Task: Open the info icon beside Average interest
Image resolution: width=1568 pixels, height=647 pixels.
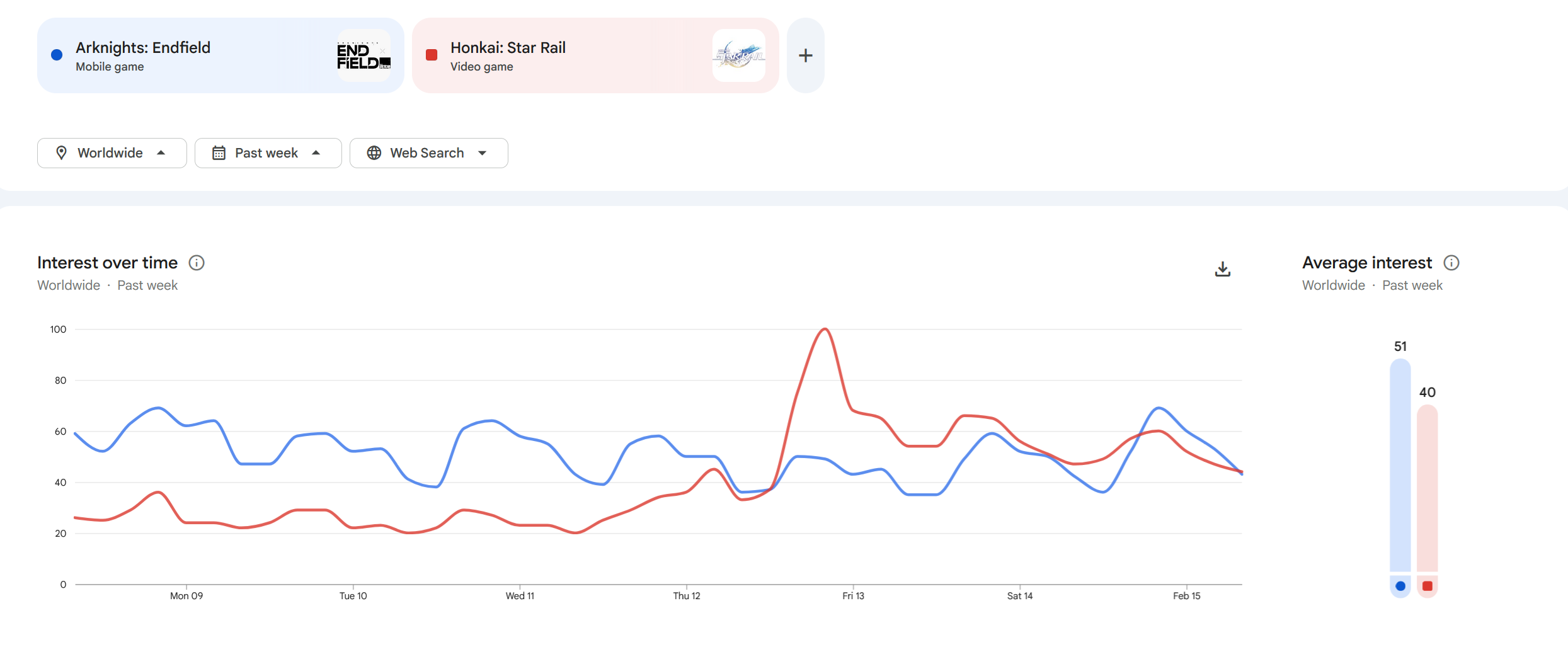Action: coord(1451,263)
